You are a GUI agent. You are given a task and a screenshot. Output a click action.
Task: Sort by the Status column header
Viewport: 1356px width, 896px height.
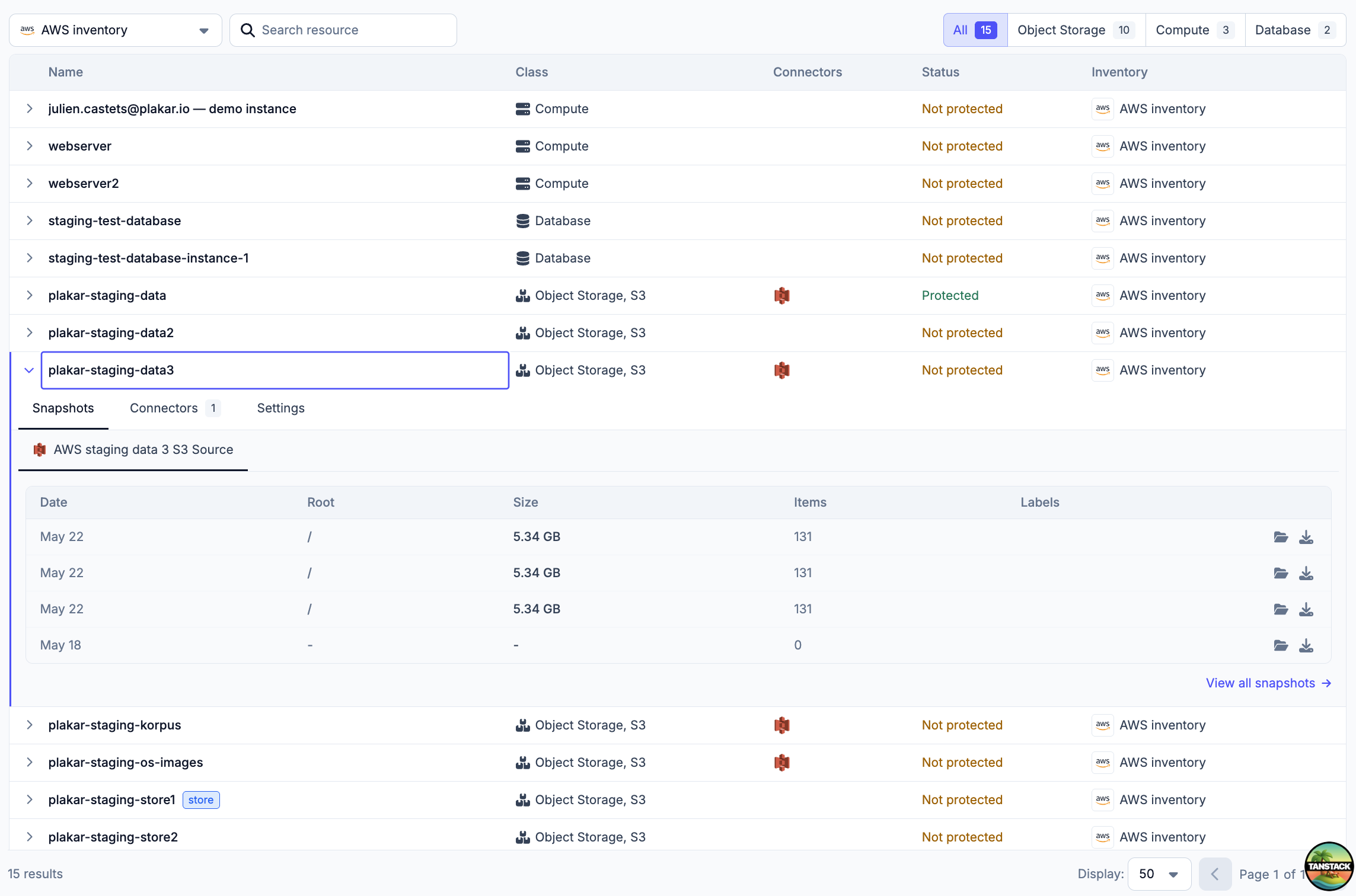(x=940, y=72)
